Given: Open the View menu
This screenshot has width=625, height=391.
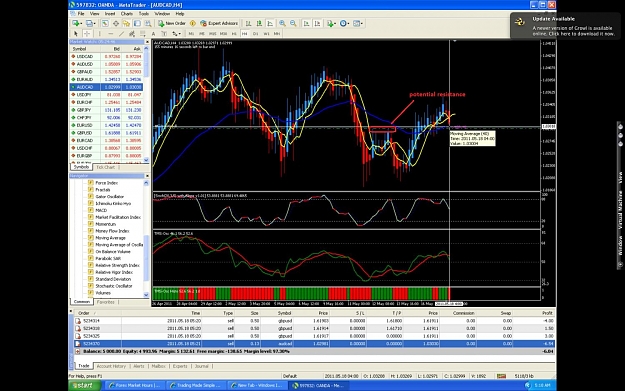Looking at the screenshot, I should coord(94,14).
